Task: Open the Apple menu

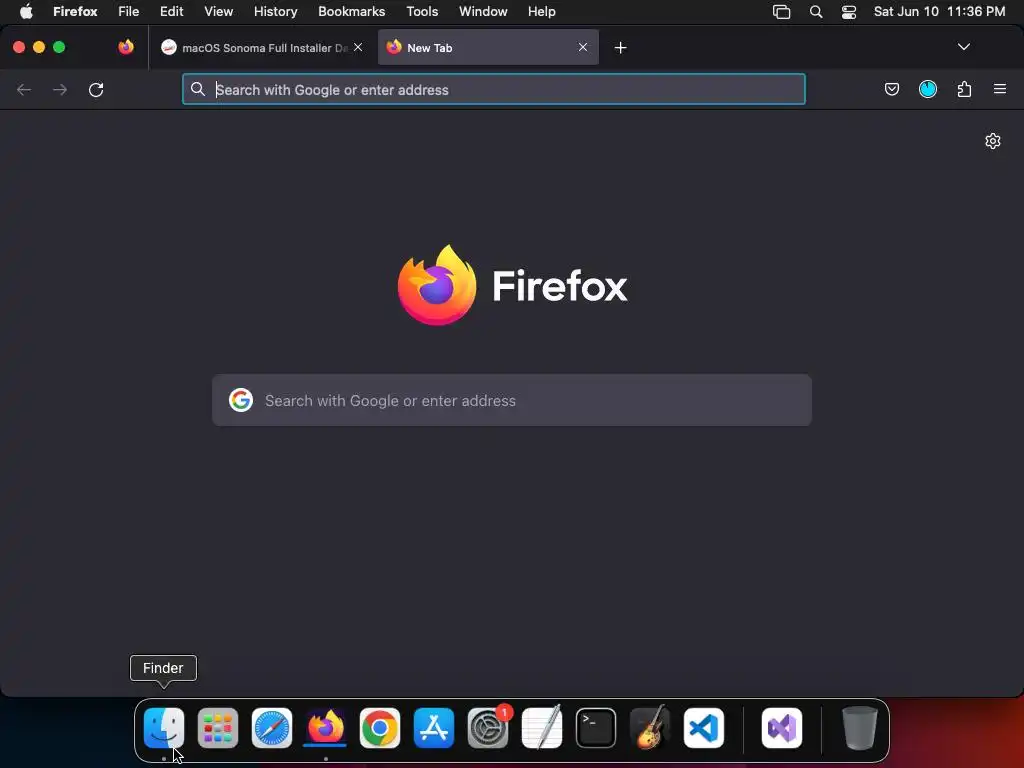Action: (x=26, y=11)
